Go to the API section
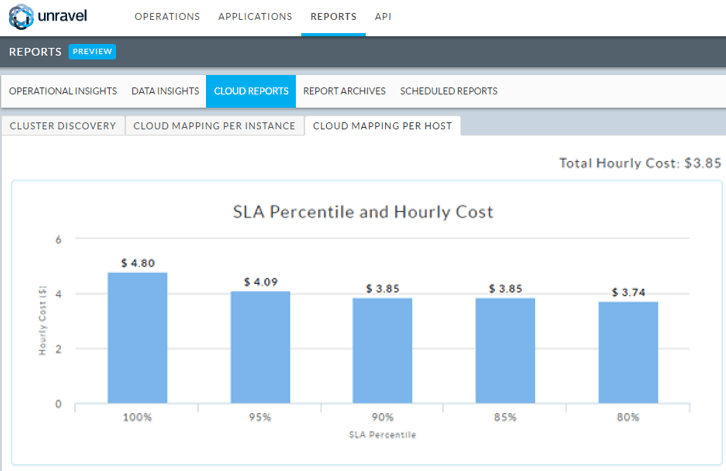 tap(383, 17)
